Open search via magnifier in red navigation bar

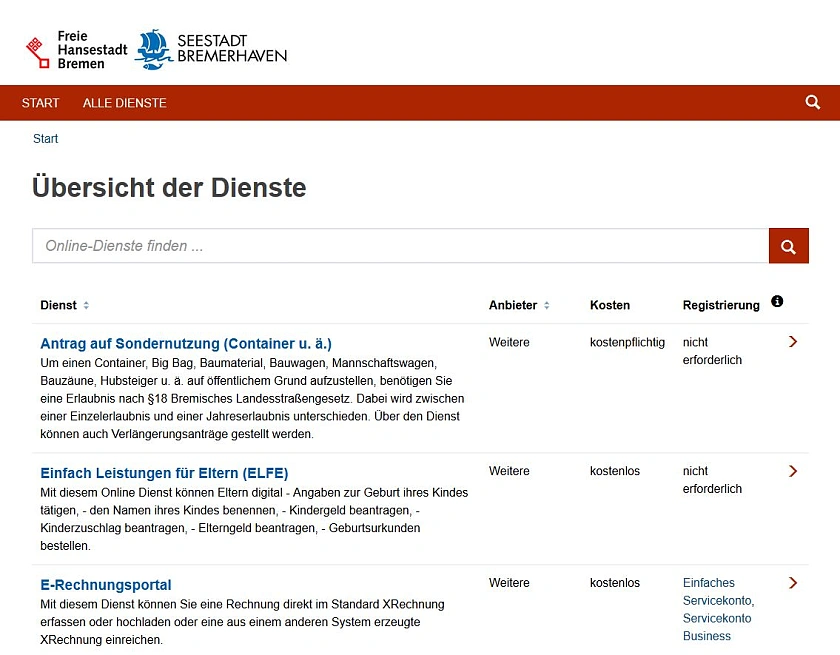pos(812,102)
